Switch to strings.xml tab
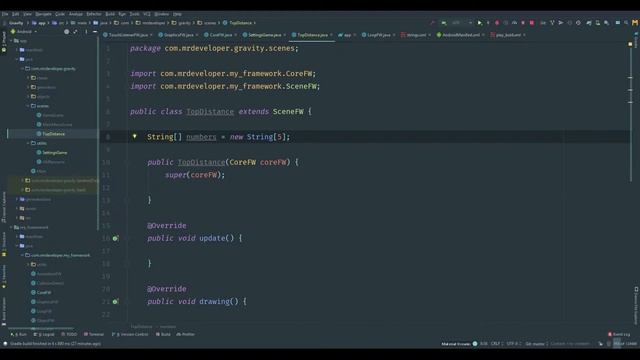 416,35
